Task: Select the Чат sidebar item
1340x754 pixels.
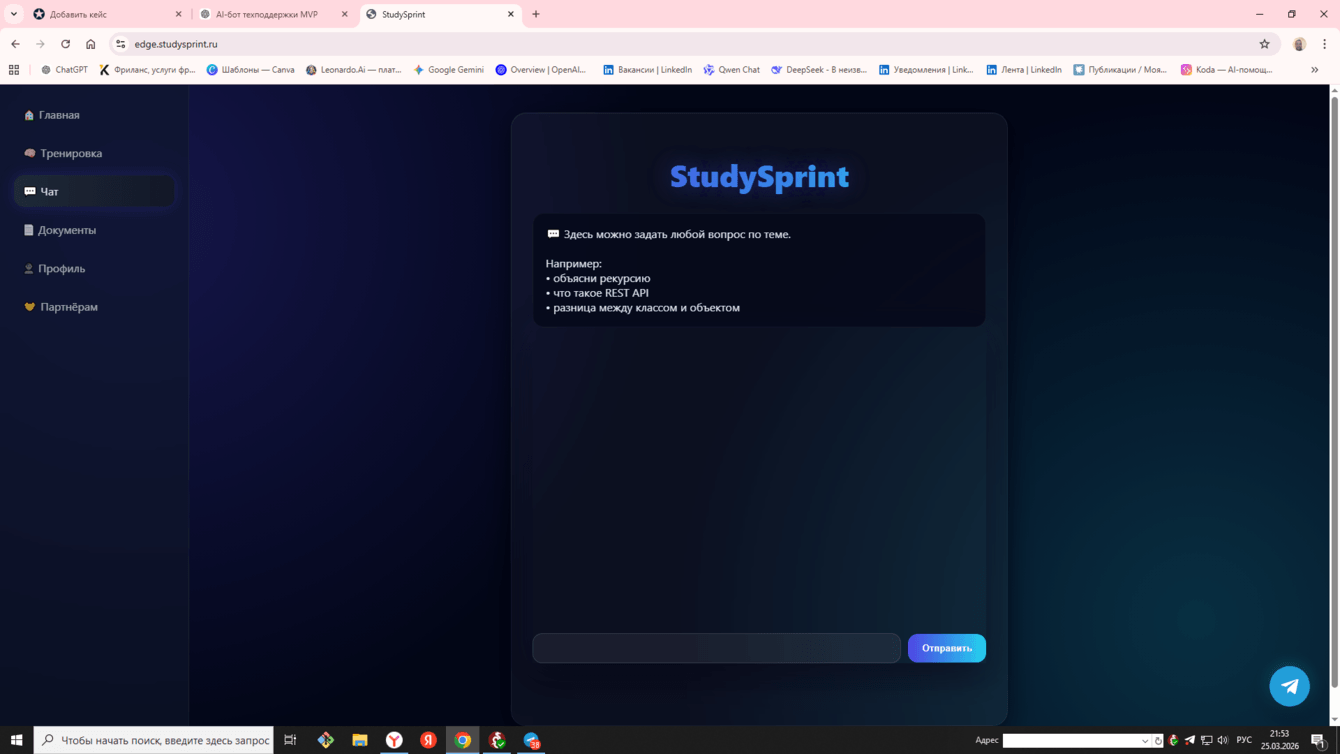Action: 94,191
